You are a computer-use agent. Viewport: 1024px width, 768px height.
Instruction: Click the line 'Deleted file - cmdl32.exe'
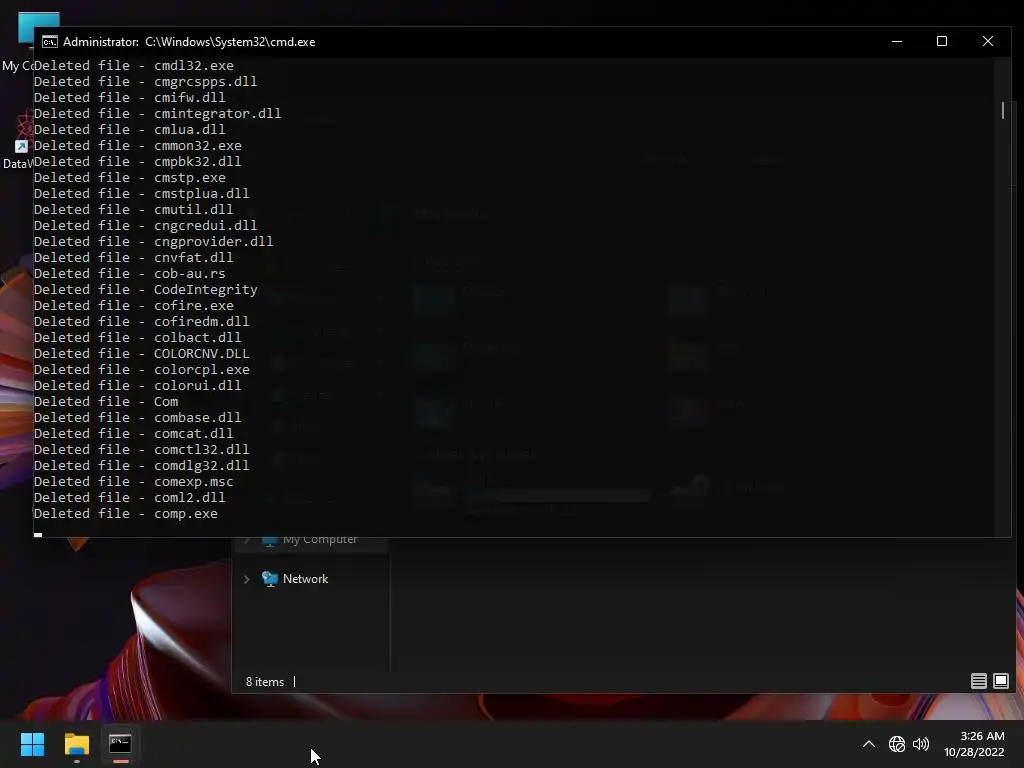pos(134,65)
